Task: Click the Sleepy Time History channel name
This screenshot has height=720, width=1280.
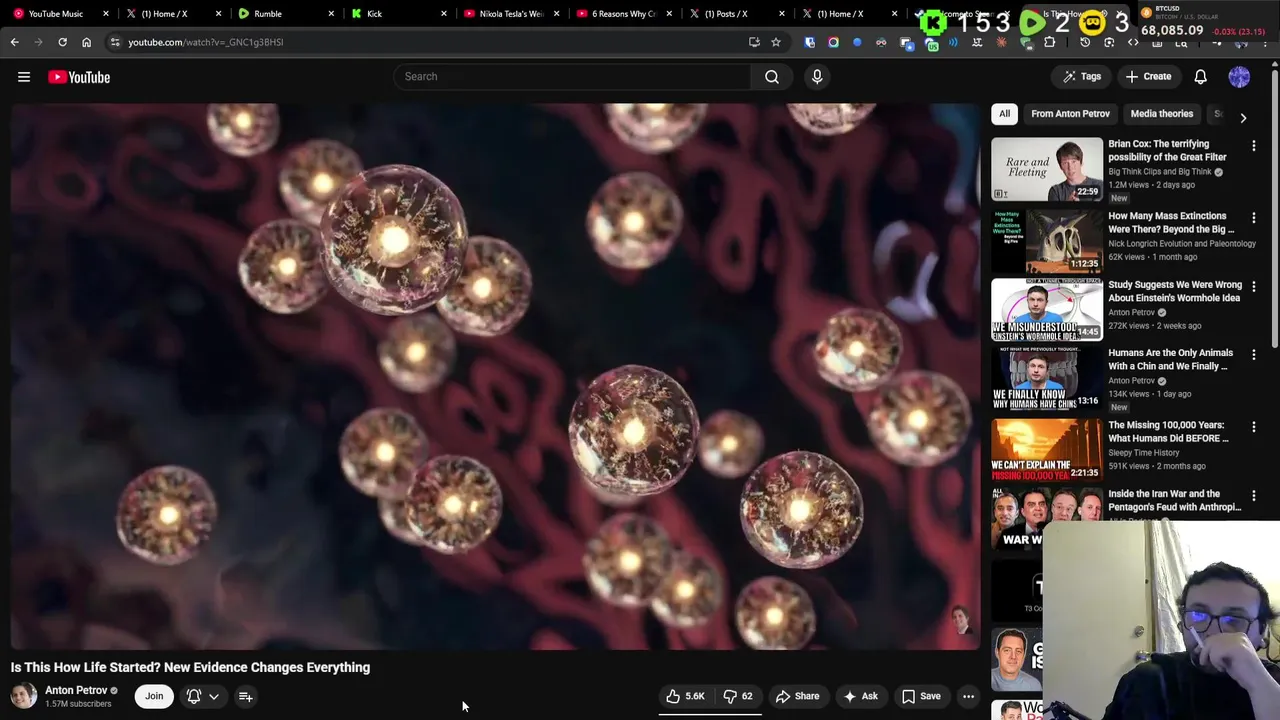Action: pyautogui.click(x=1143, y=453)
